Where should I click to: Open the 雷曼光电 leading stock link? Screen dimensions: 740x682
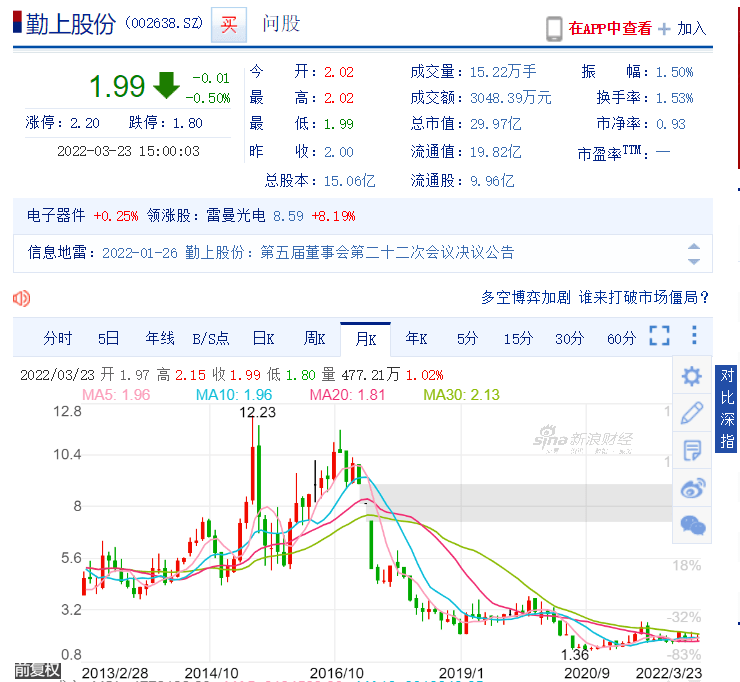pos(235,216)
